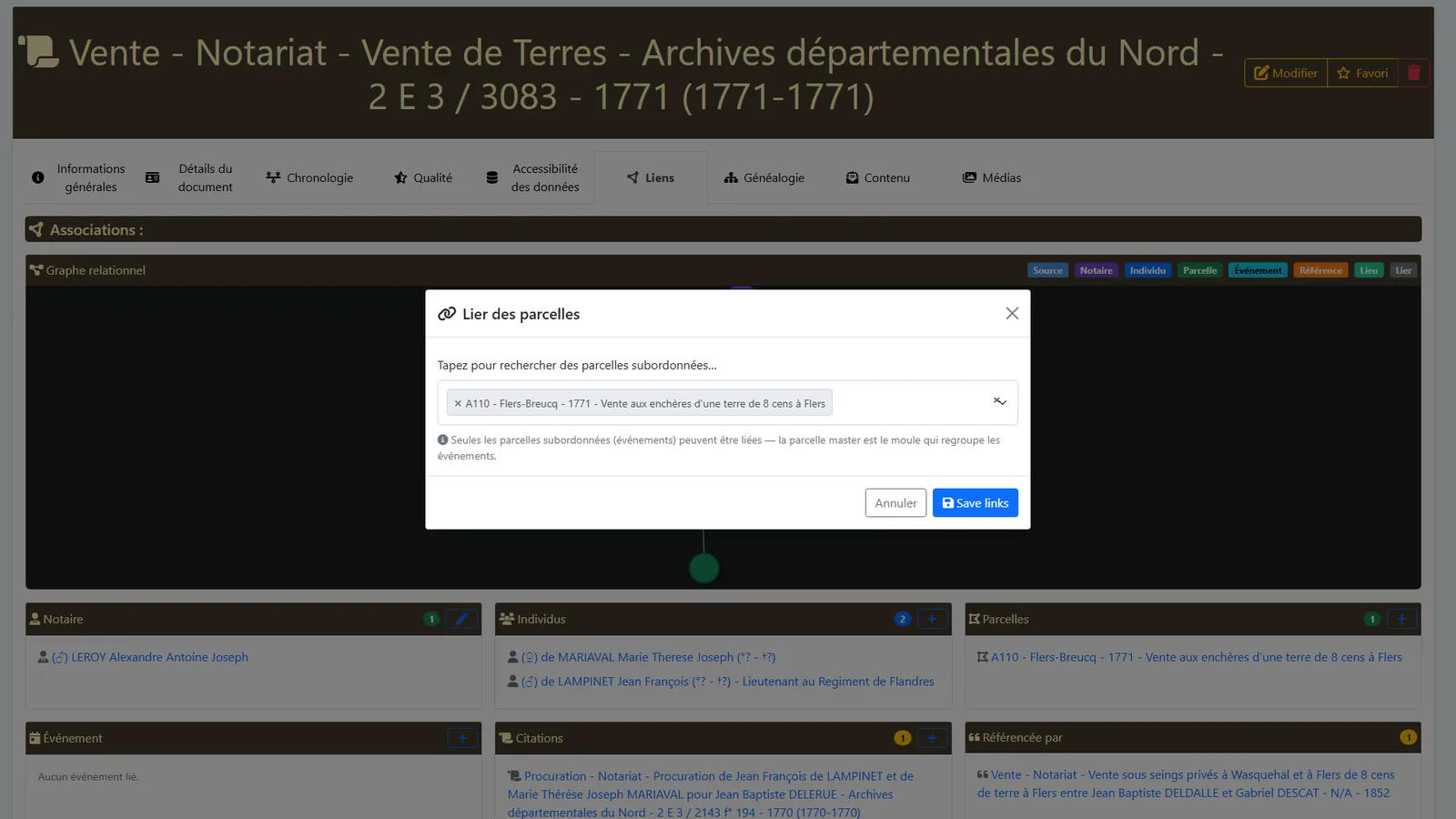Click info icon beside Seules les parcelles note
This screenshot has width=1456, height=819.
pos(443,440)
